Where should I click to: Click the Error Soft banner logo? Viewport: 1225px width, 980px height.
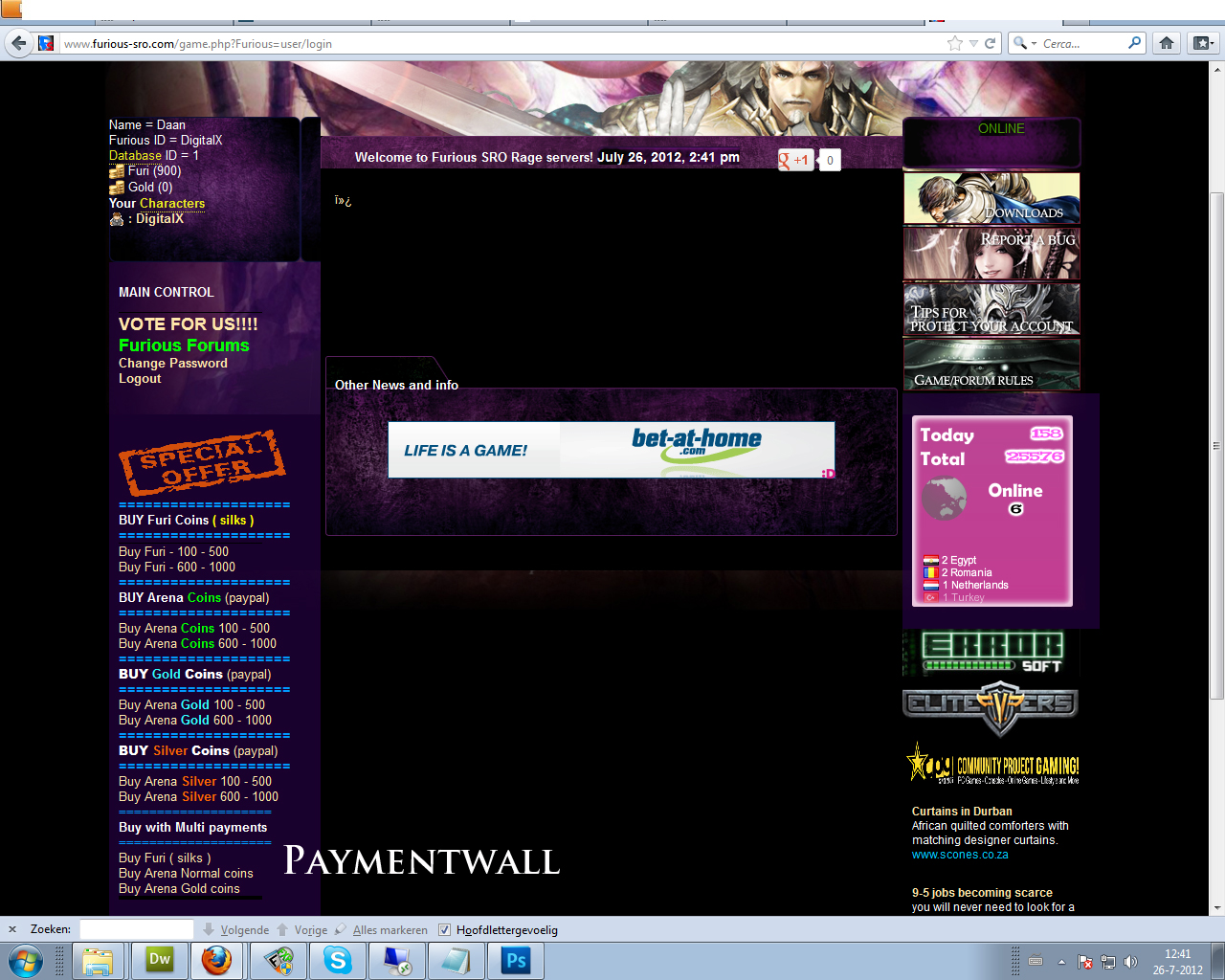click(x=991, y=654)
